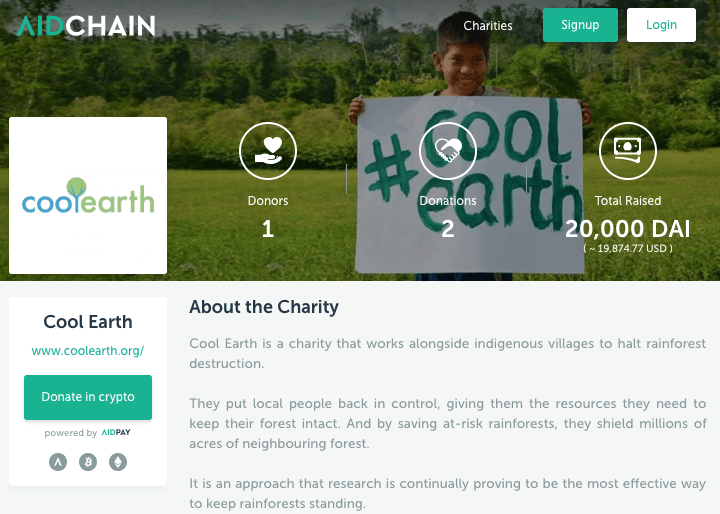Click the Donors count number 1
Image resolution: width=720 pixels, height=514 pixels.
pyautogui.click(x=268, y=229)
